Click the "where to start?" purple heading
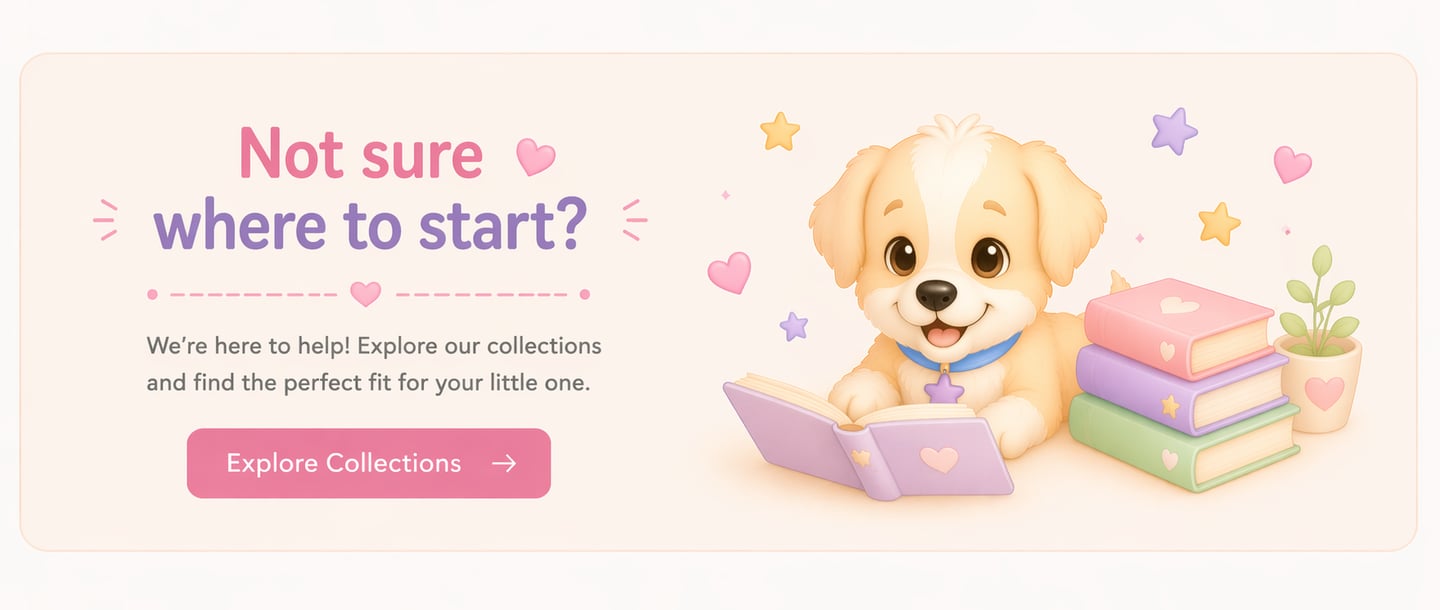 coord(370,225)
